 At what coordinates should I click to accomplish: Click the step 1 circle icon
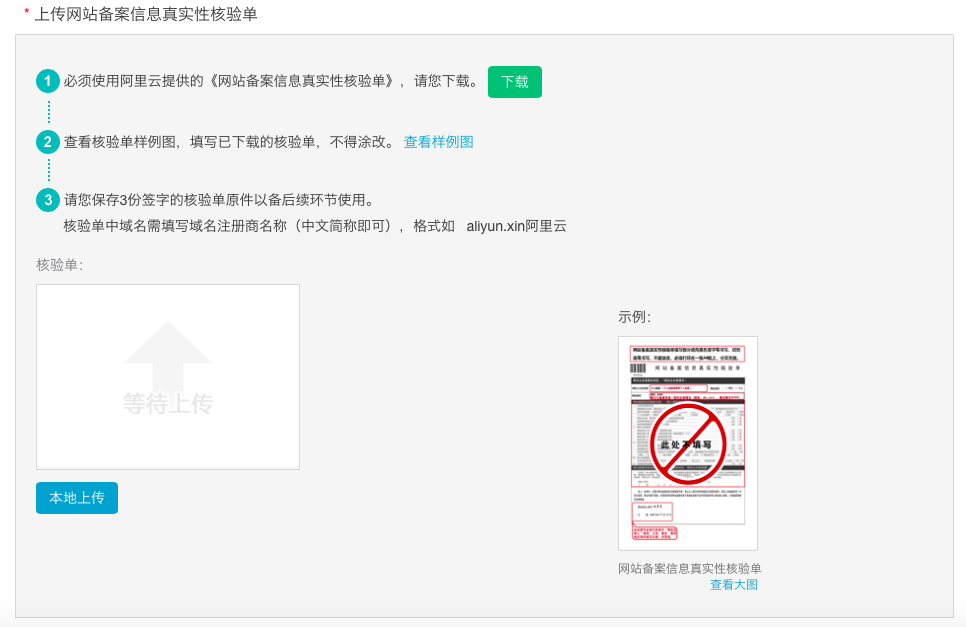pyautogui.click(x=47, y=81)
